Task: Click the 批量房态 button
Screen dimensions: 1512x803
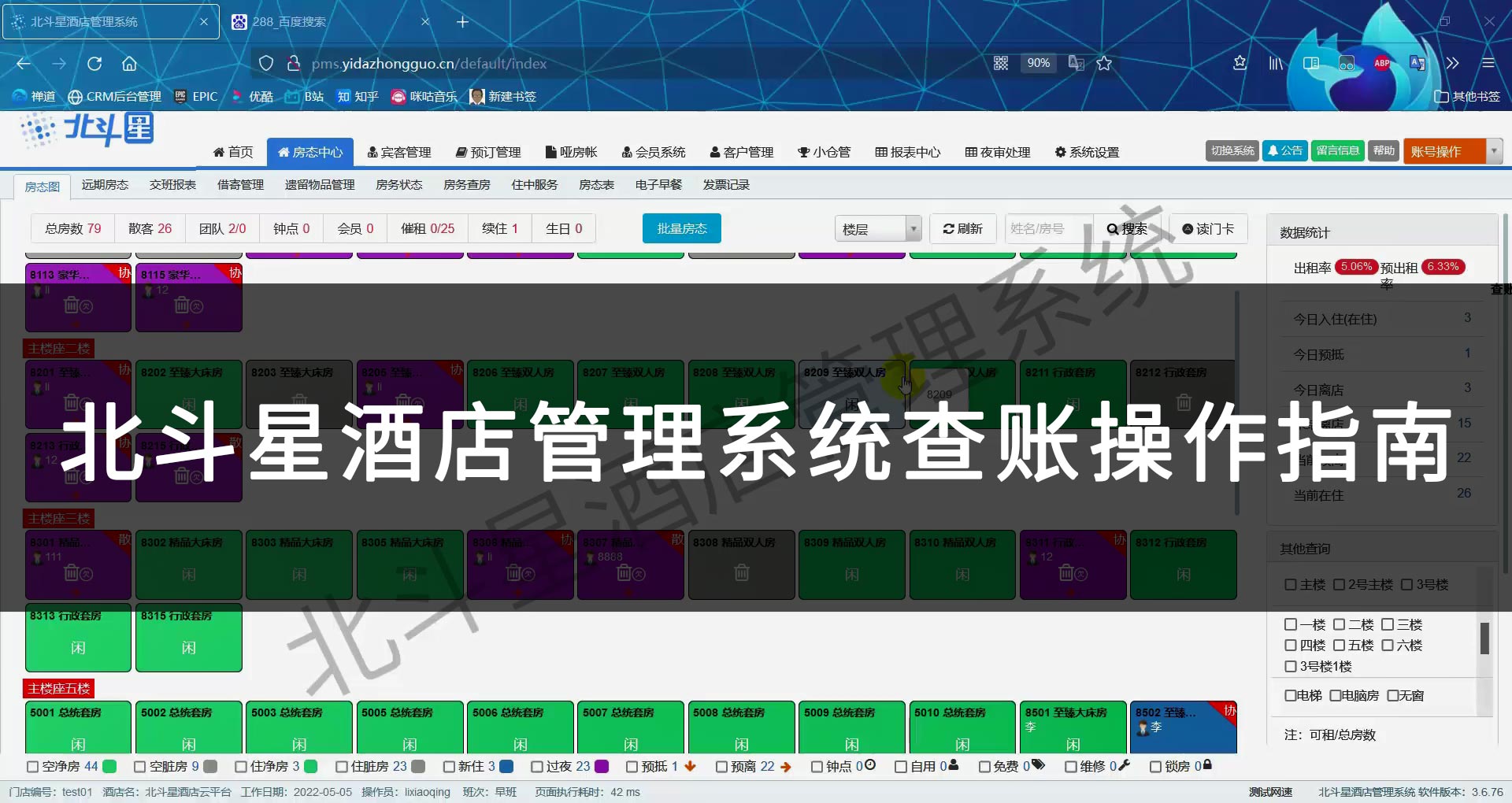Action: [x=682, y=228]
